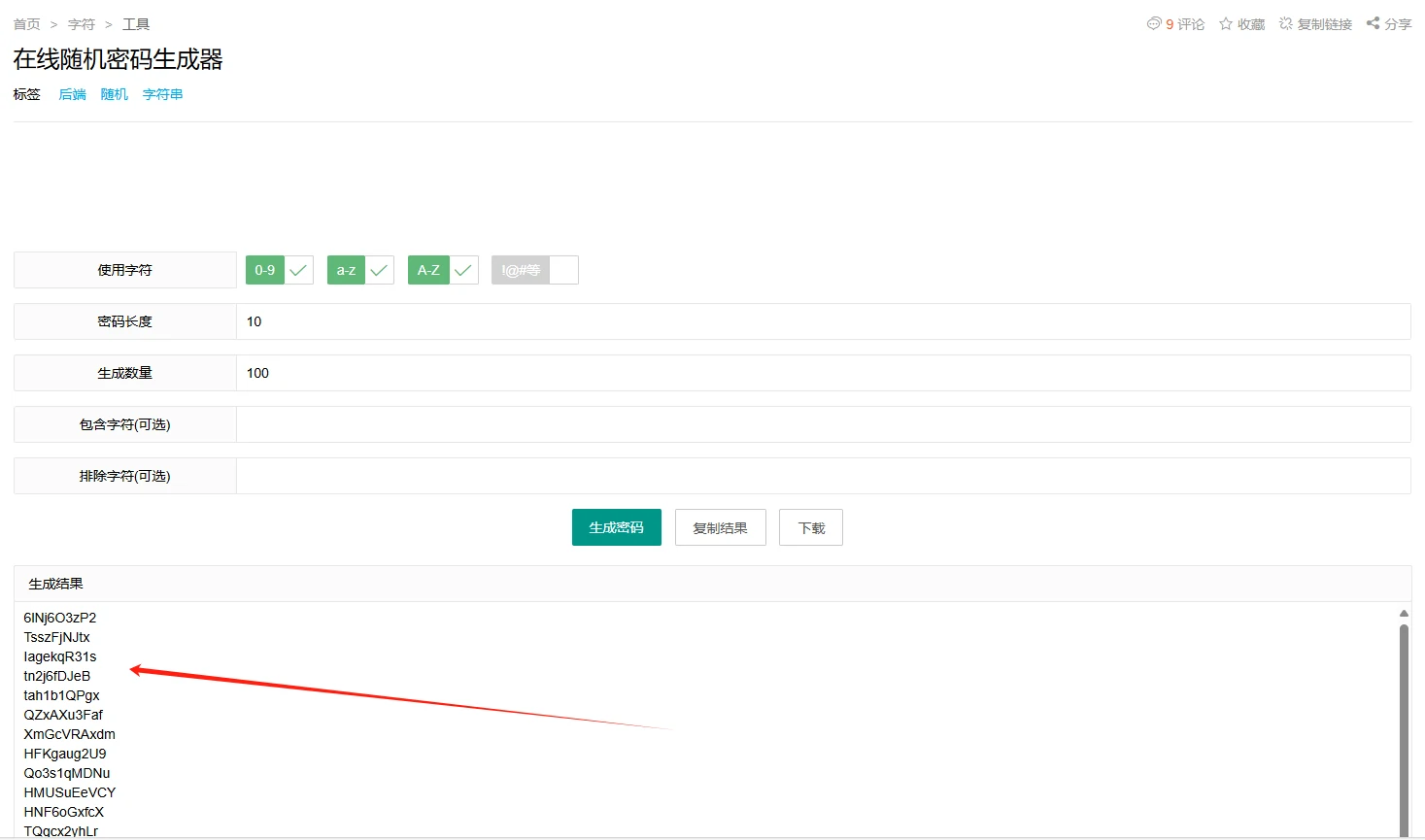The height and width of the screenshot is (840, 1425).
Task: Open the 工具 breadcrumb link
Action: 136,24
